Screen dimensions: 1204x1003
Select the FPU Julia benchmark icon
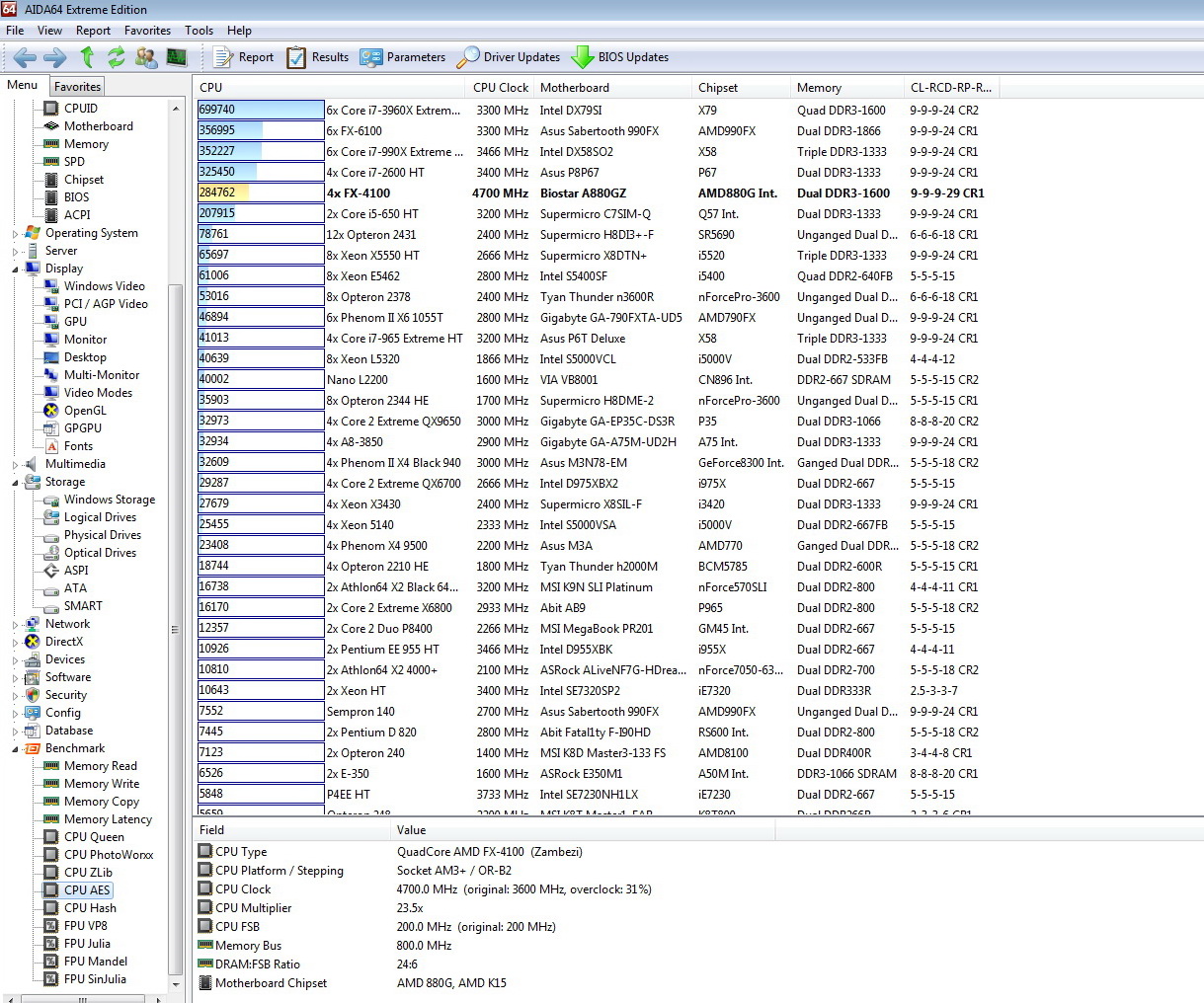pyautogui.click(x=51, y=944)
